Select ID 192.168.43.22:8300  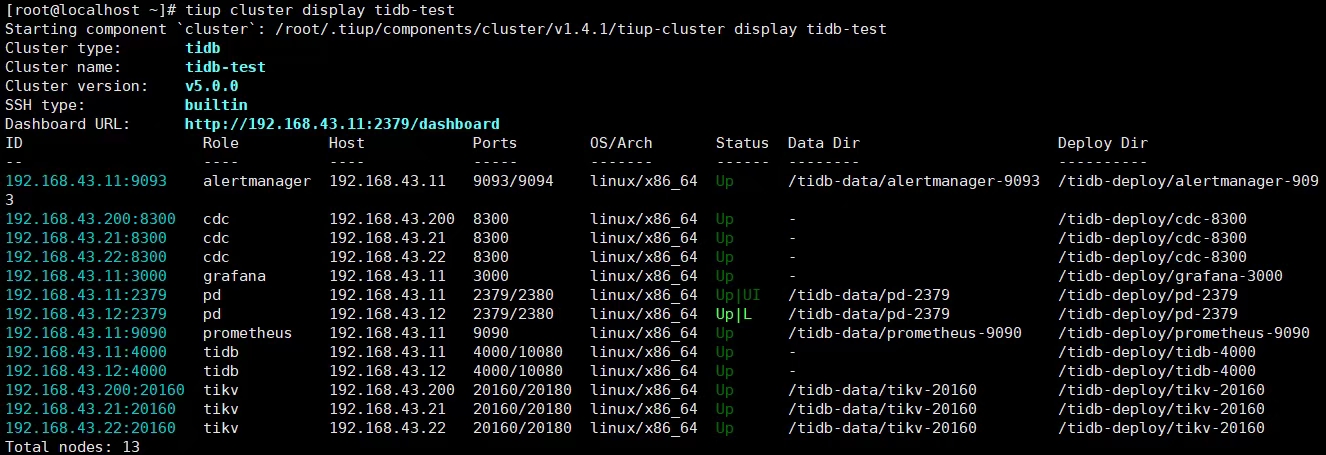[x=86, y=257]
